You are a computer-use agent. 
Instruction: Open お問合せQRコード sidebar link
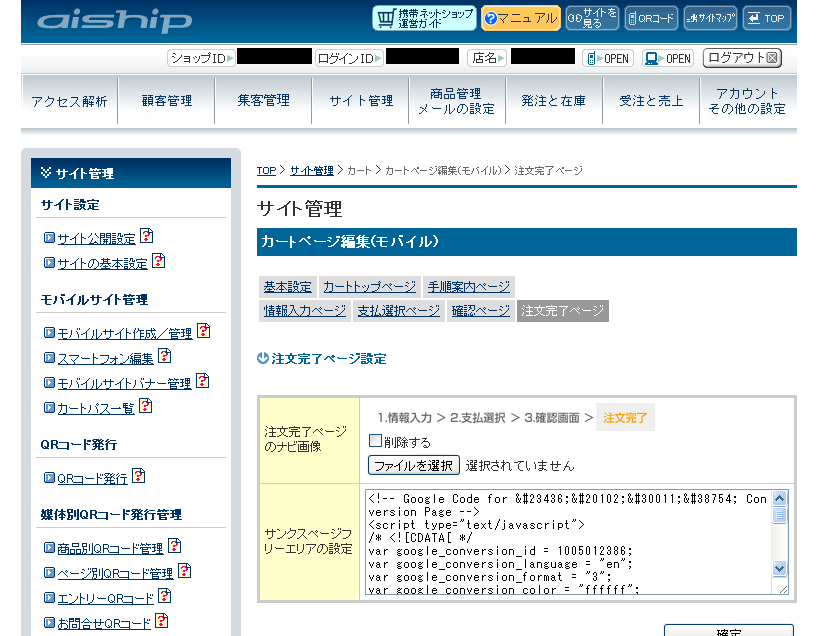pos(104,623)
